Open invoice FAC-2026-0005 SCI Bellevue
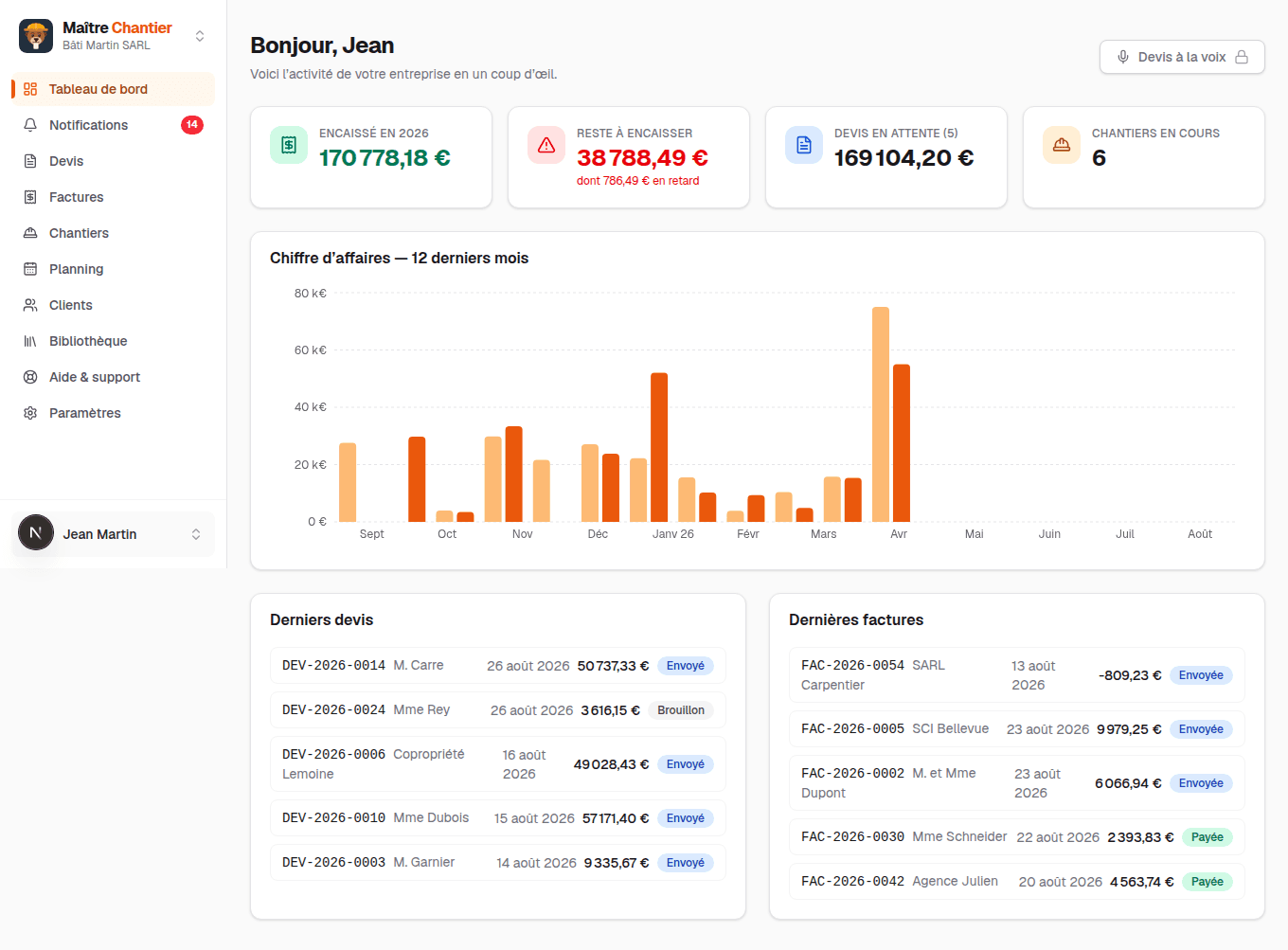The image size is (1288, 950). coord(1017,729)
